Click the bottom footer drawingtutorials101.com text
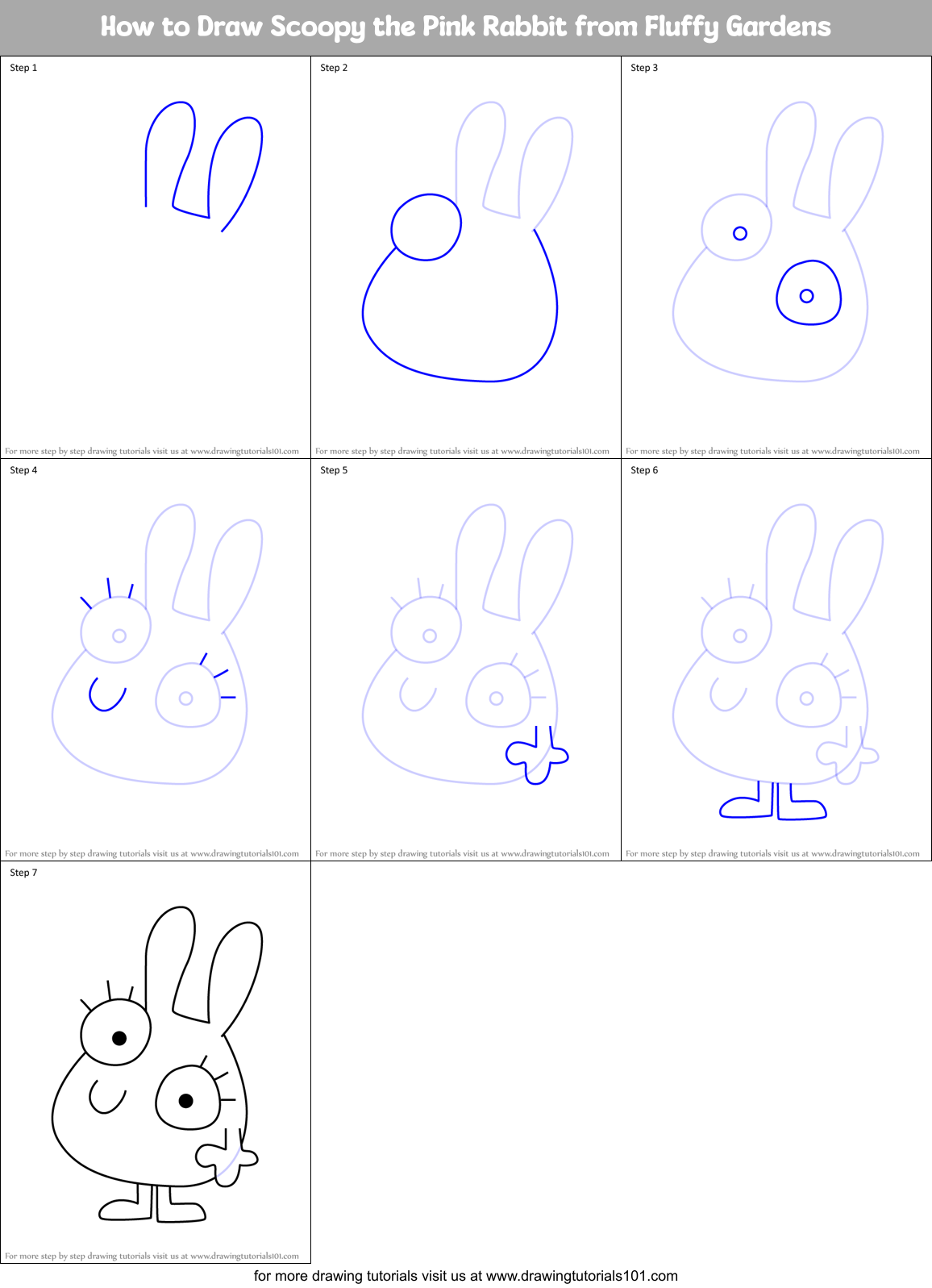The width and height of the screenshot is (932, 1288). 466,1276
